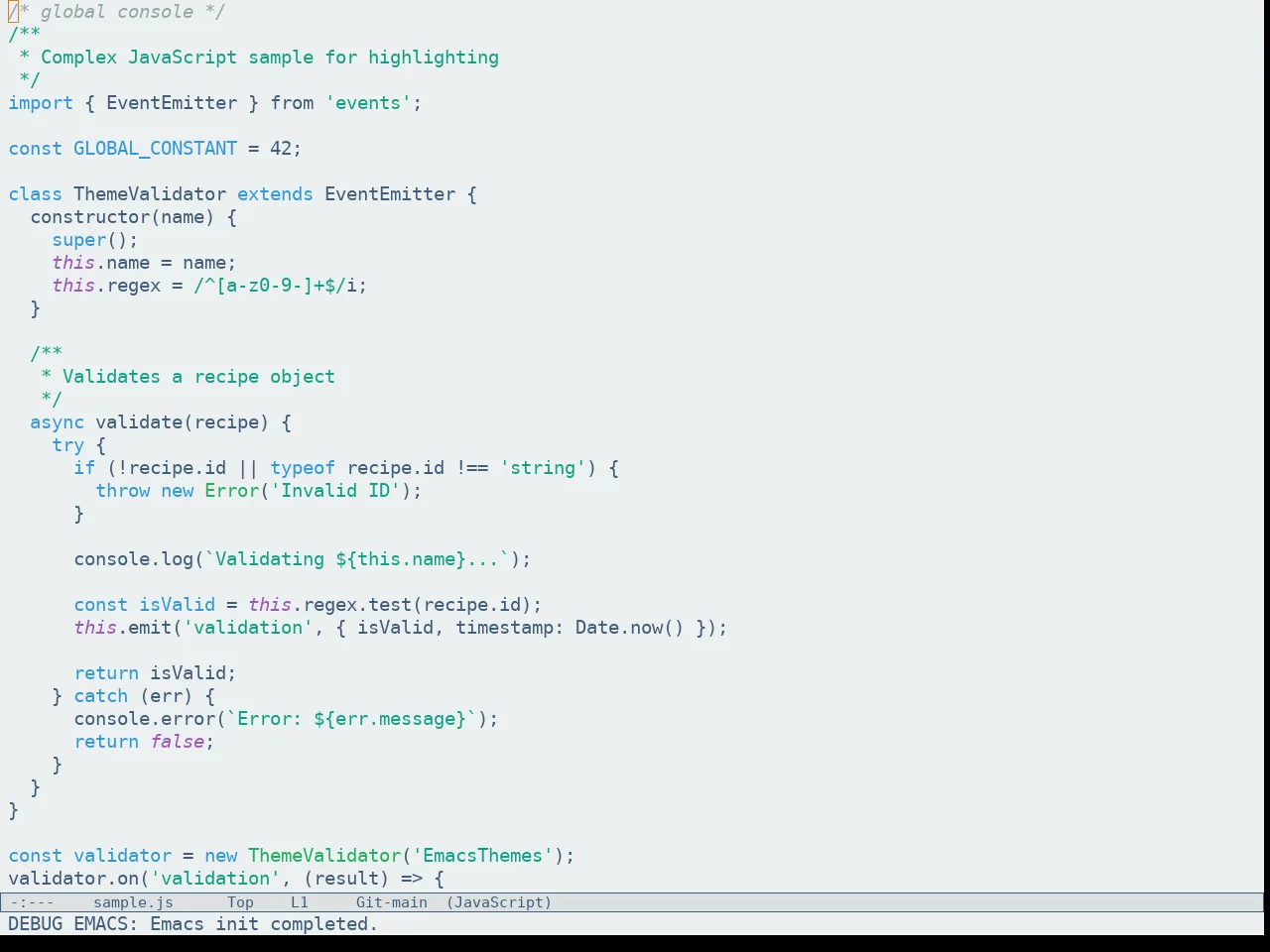Click 'Complex JavaScript sample for highlighting' comment
The height and width of the screenshot is (952, 1270).
point(270,58)
